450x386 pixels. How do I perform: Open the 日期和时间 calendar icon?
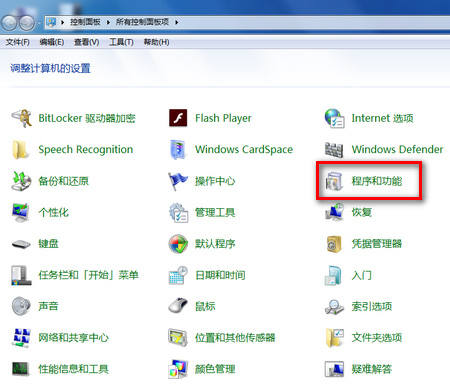pos(178,275)
